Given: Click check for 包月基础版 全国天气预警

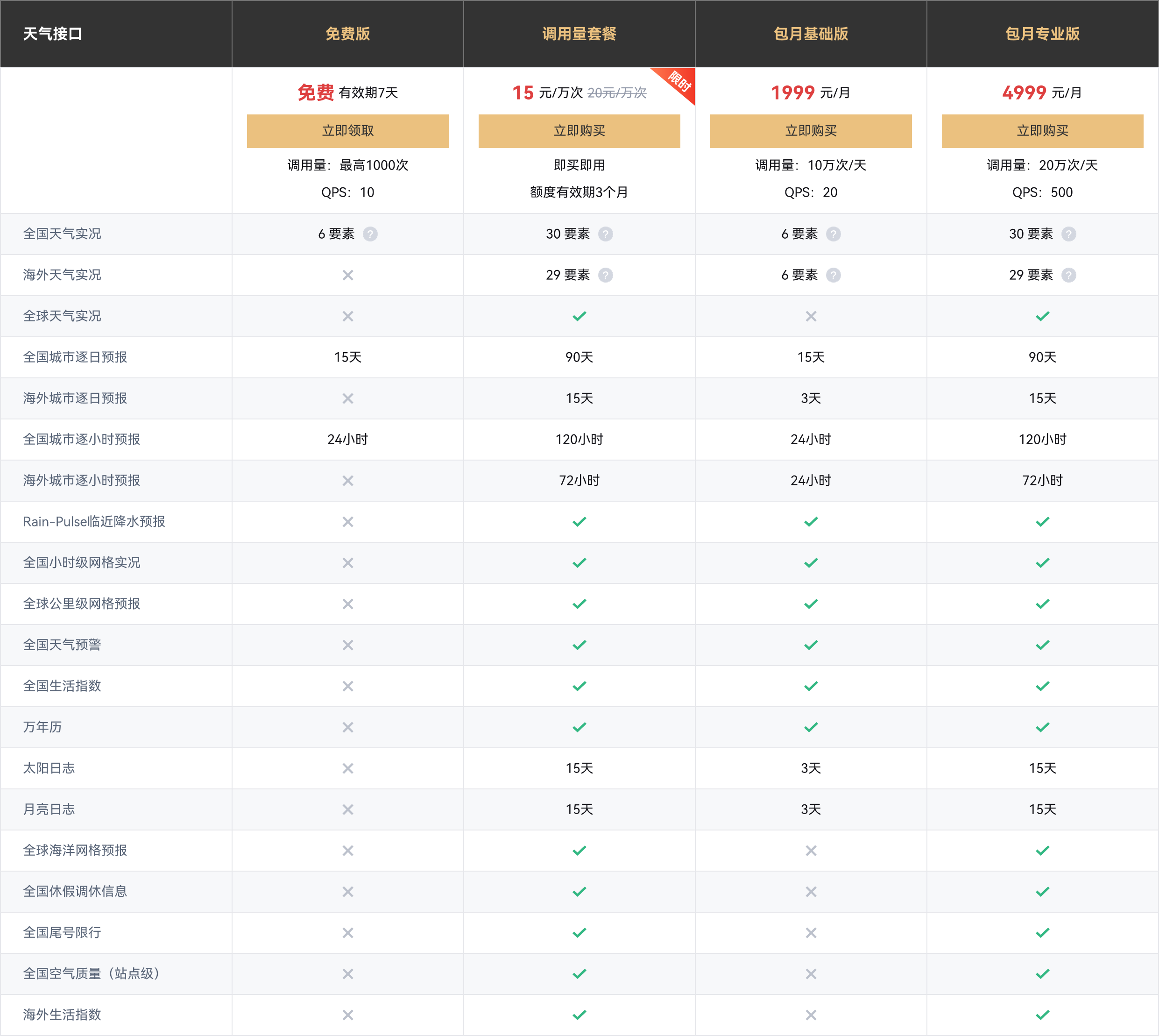Looking at the screenshot, I should point(811,645).
